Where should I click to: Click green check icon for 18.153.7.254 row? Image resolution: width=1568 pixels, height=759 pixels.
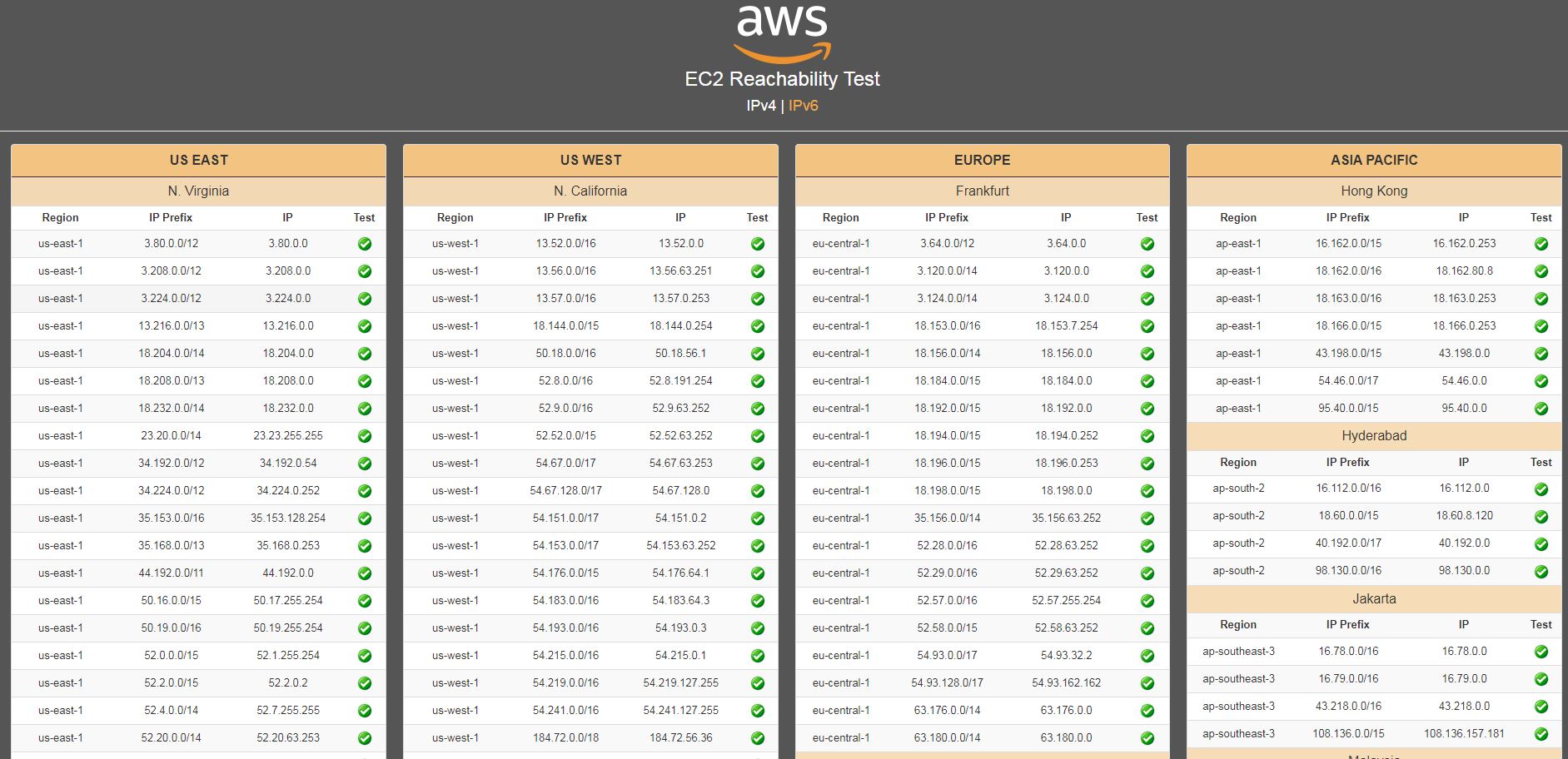point(1147,326)
